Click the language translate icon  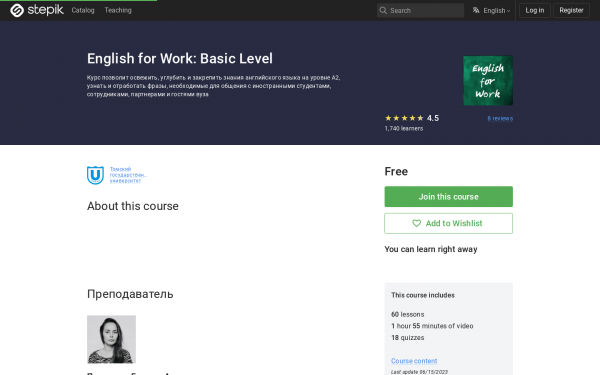[476, 10]
